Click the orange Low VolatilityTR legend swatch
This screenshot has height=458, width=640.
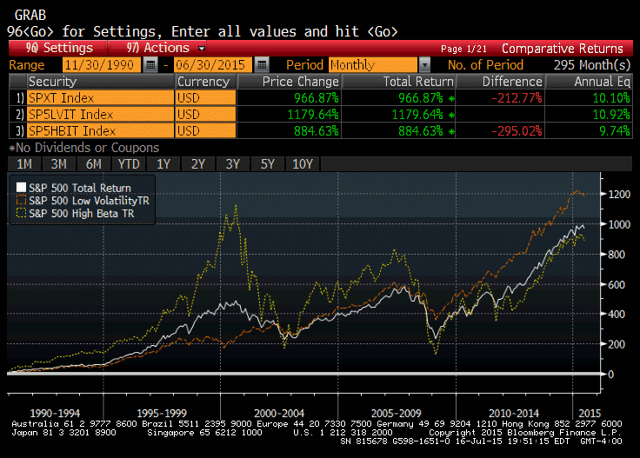[x=21, y=200]
